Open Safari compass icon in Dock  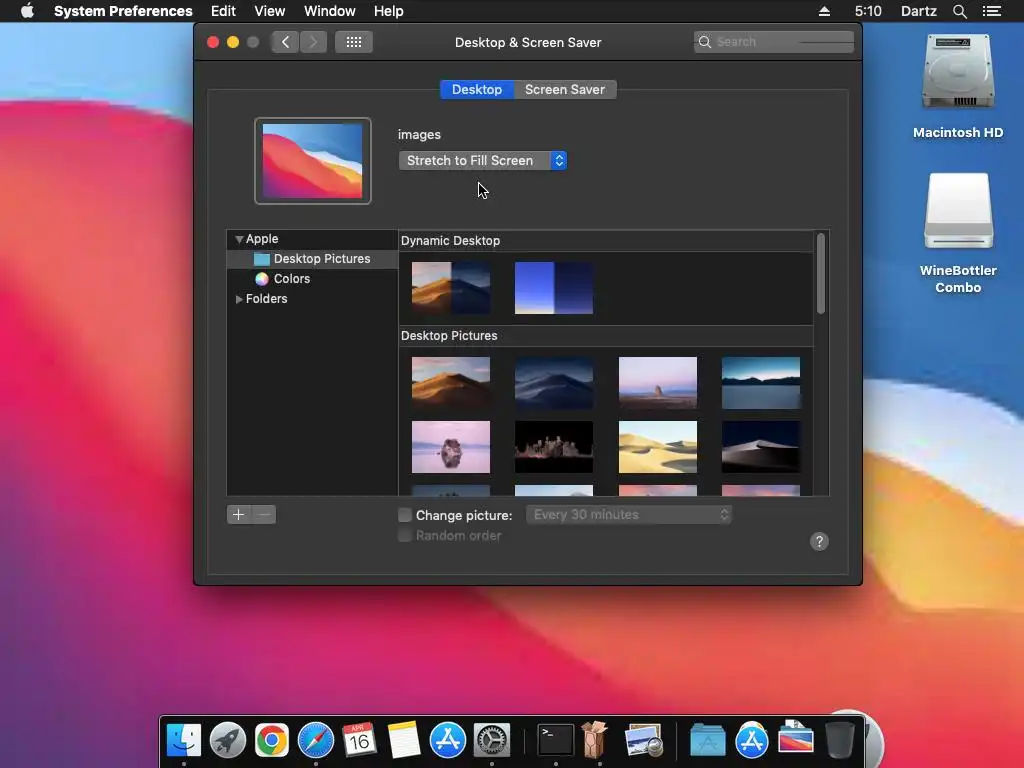(x=315, y=740)
